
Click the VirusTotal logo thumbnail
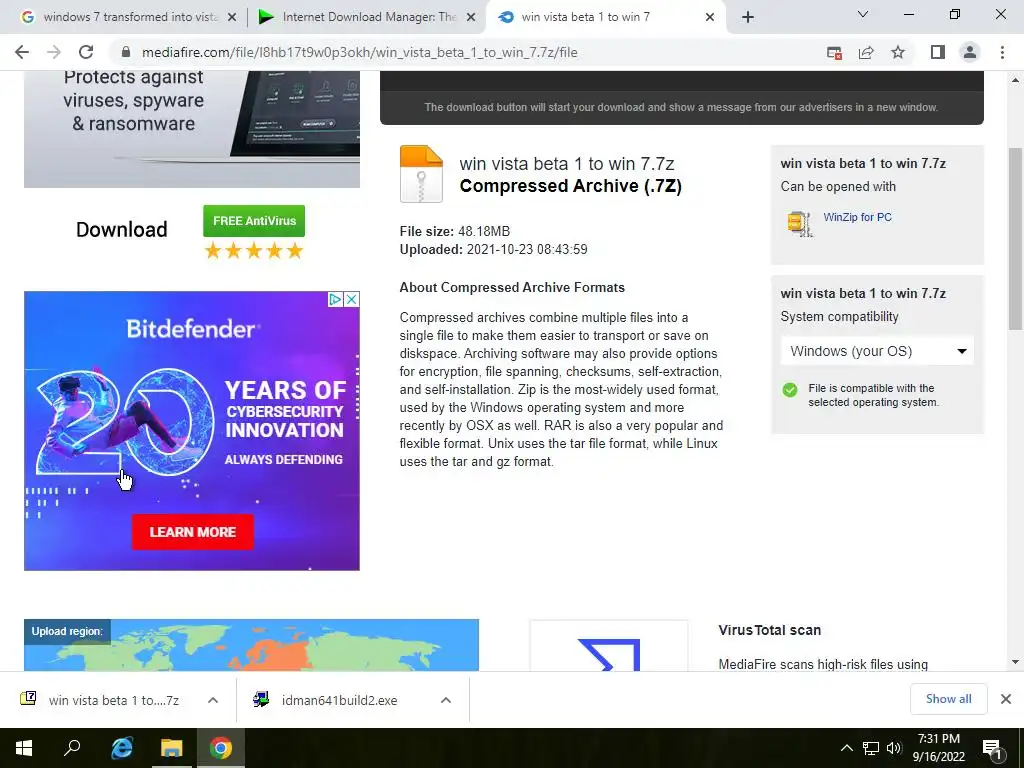click(x=609, y=646)
